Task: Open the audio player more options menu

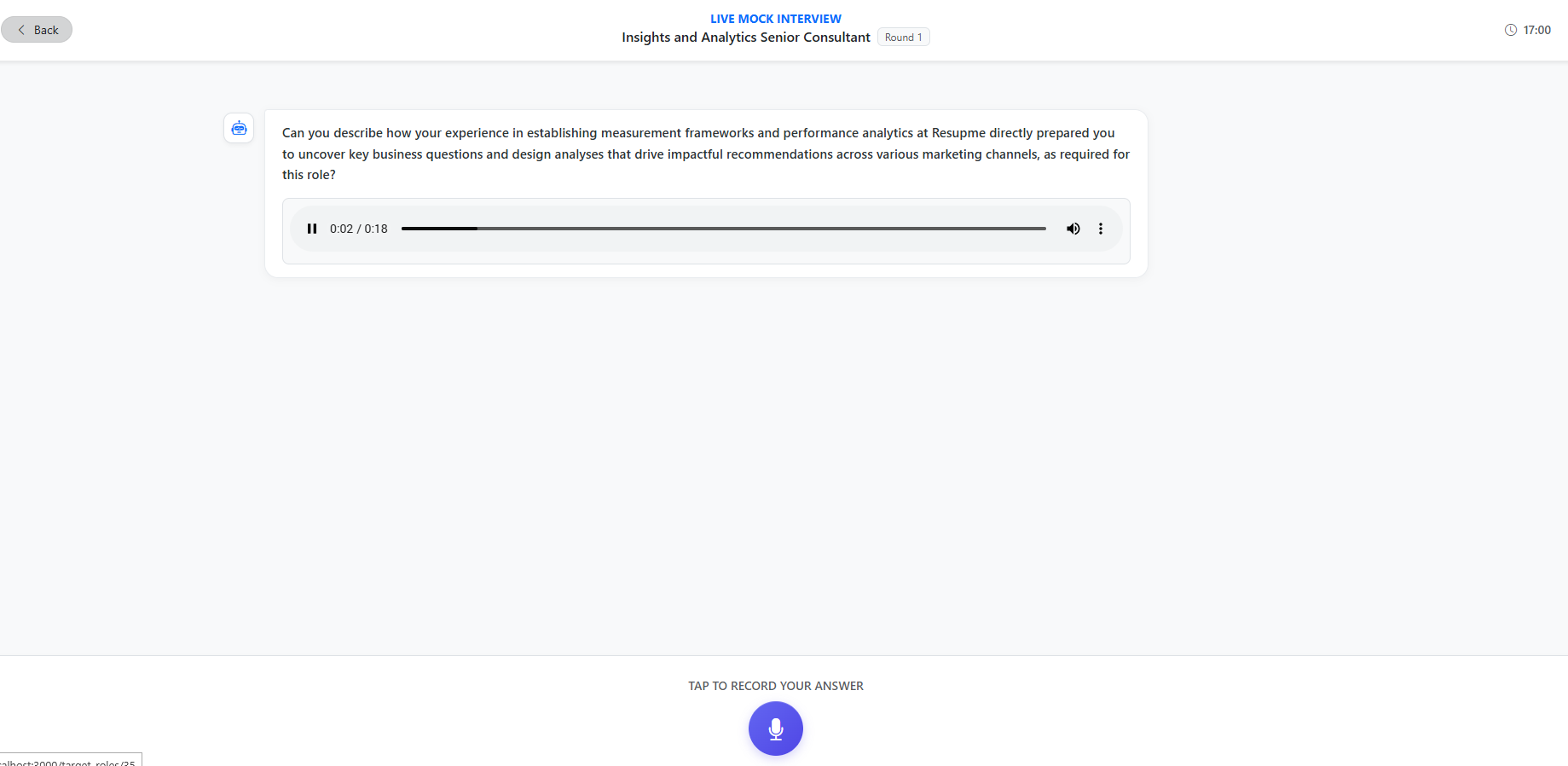Action: pyautogui.click(x=1101, y=229)
